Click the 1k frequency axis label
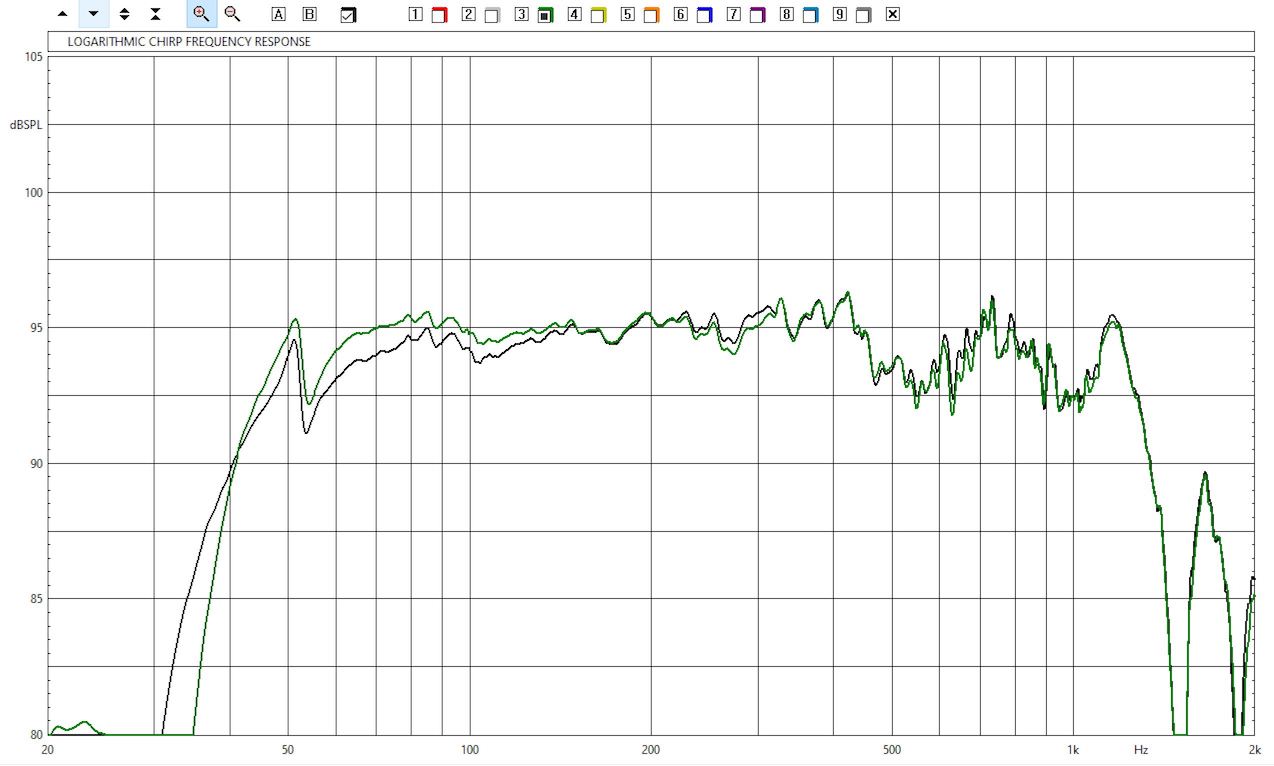1274x766 pixels. [x=1073, y=749]
